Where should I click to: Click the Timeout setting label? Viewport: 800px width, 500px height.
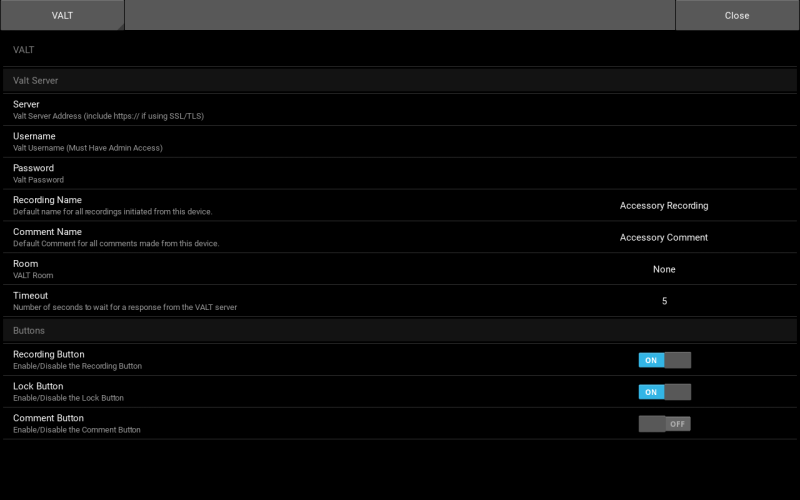(x=31, y=295)
